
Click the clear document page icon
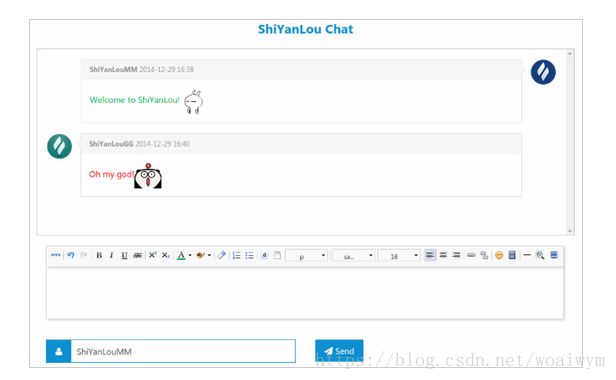click(277, 255)
